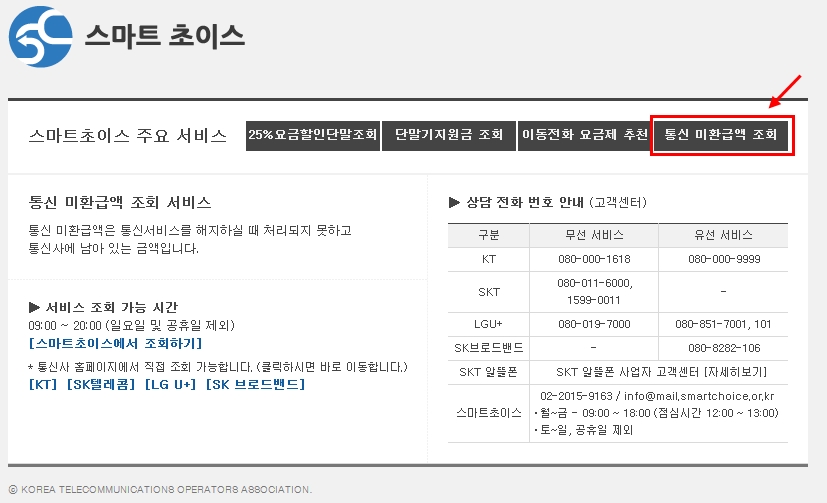
Task: Select LGU+ wireless number 080-019-7000
Action: tap(594, 324)
